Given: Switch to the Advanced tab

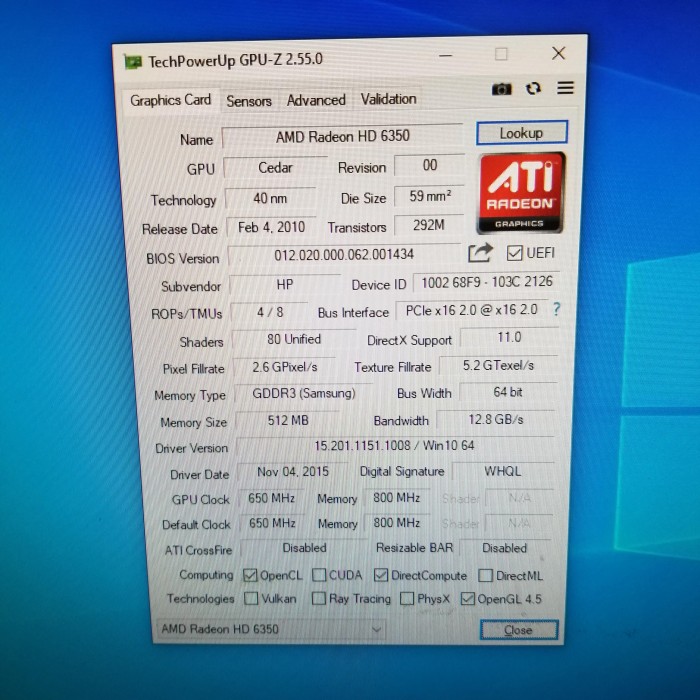Looking at the screenshot, I should pos(316,100).
